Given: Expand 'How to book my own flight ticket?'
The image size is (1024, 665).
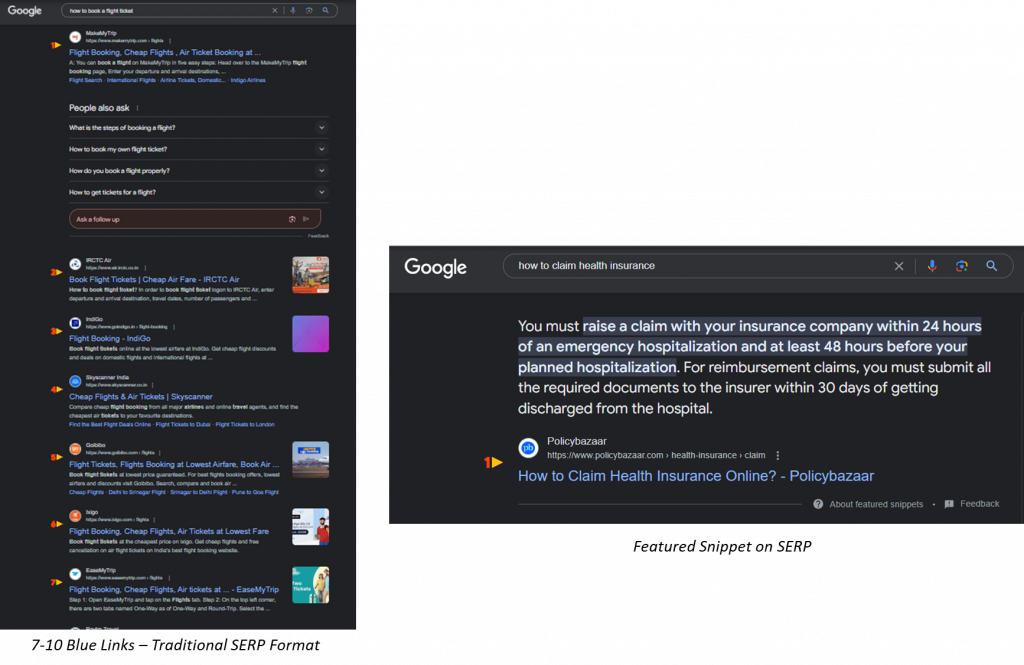Looking at the screenshot, I should [x=199, y=150].
